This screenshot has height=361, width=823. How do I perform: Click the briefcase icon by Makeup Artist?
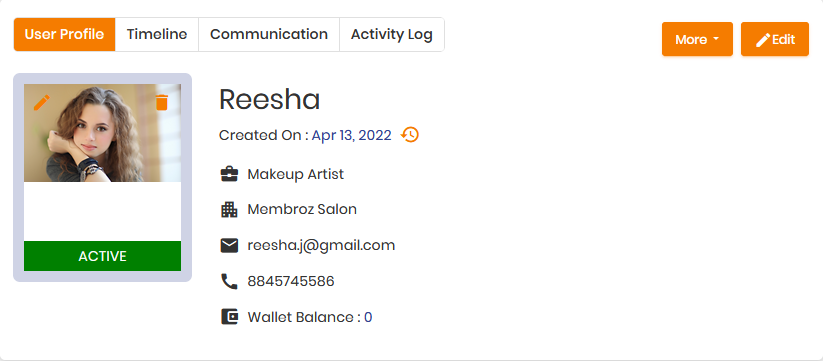tap(229, 174)
